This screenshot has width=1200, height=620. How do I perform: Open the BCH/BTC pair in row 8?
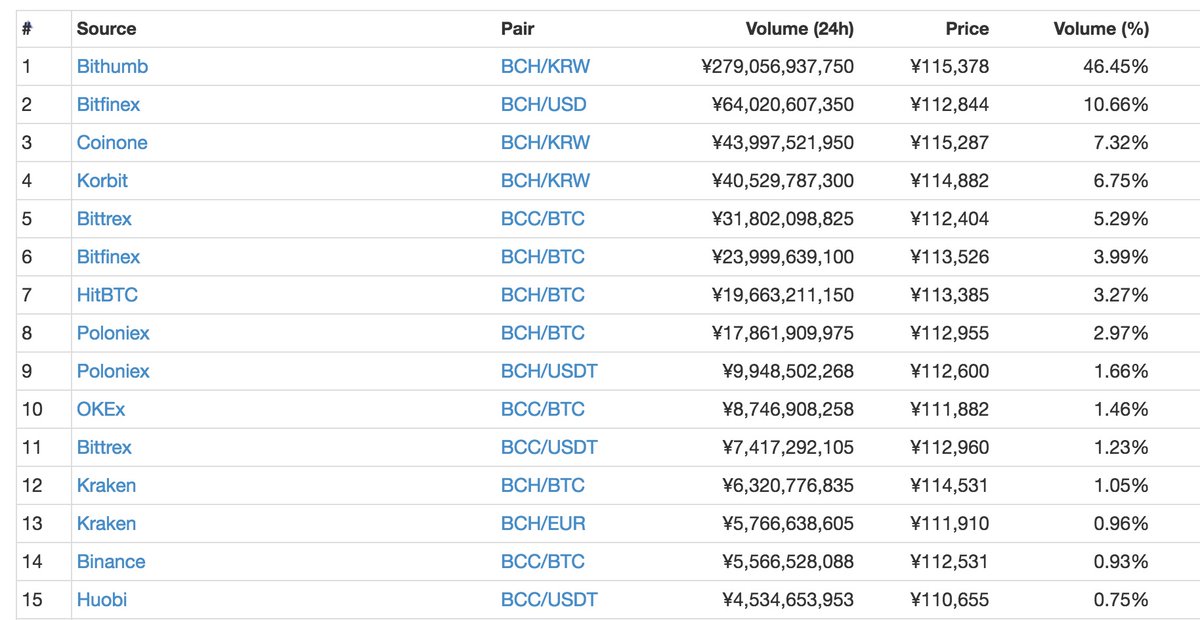coord(543,333)
